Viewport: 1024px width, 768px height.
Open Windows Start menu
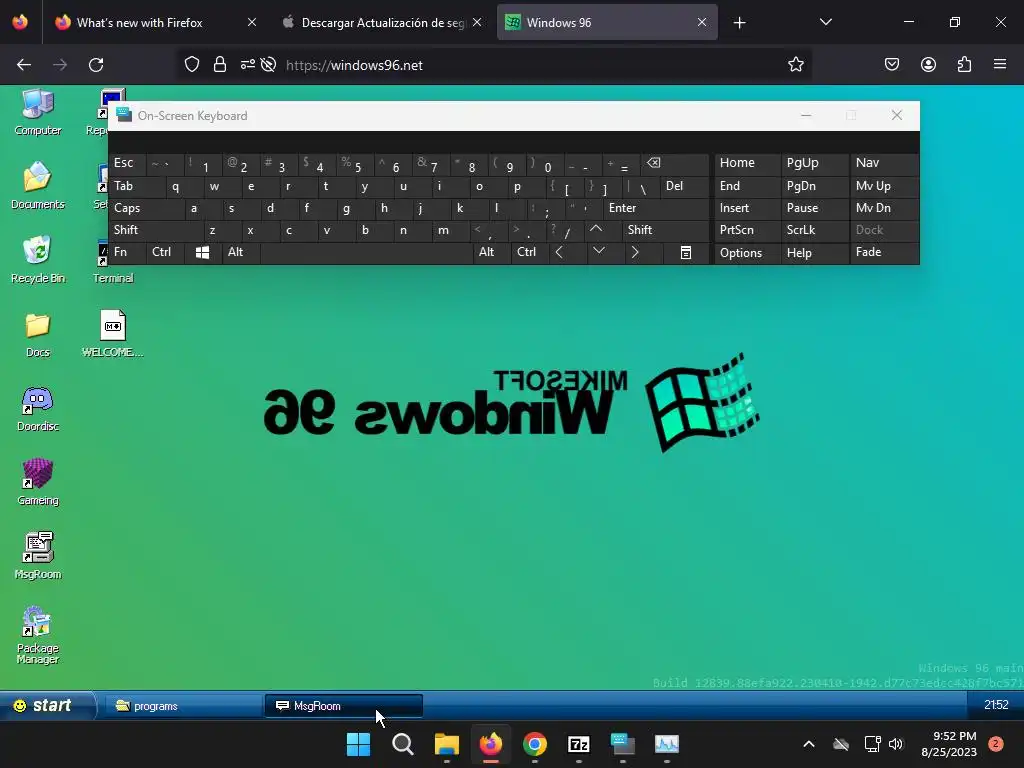click(359, 744)
